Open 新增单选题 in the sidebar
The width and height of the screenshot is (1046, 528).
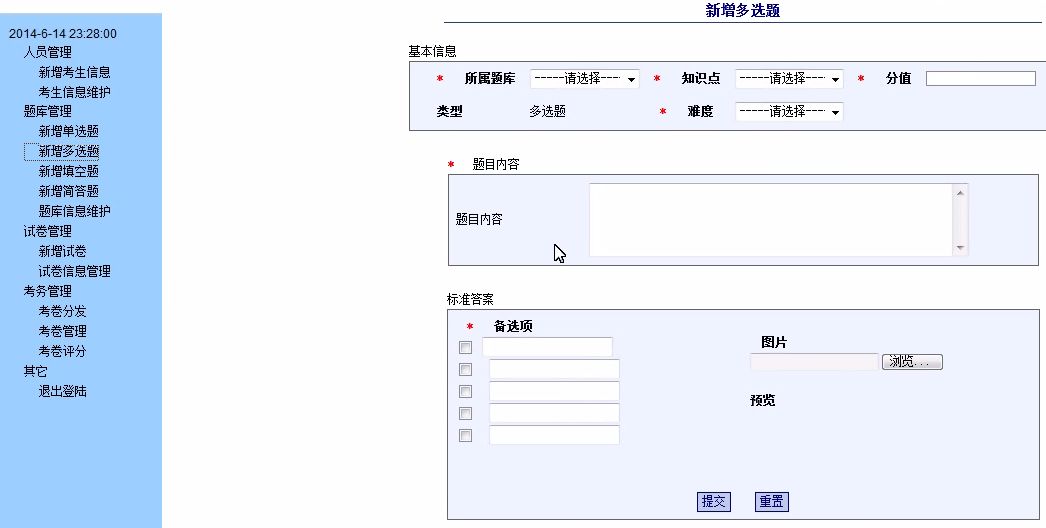pyautogui.click(x=69, y=131)
